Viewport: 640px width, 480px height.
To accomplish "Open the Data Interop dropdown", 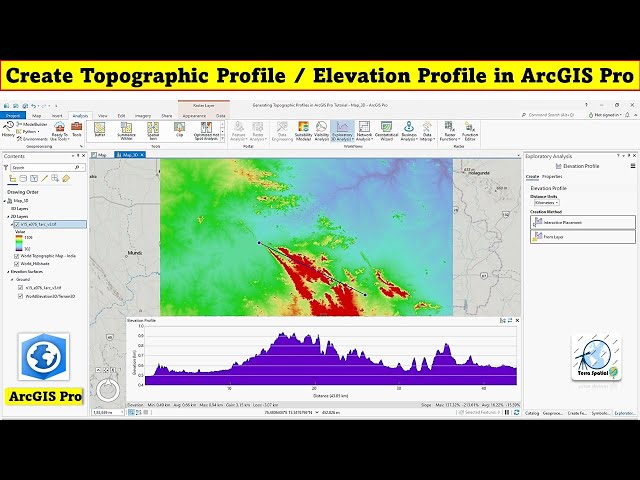I will pos(427,131).
